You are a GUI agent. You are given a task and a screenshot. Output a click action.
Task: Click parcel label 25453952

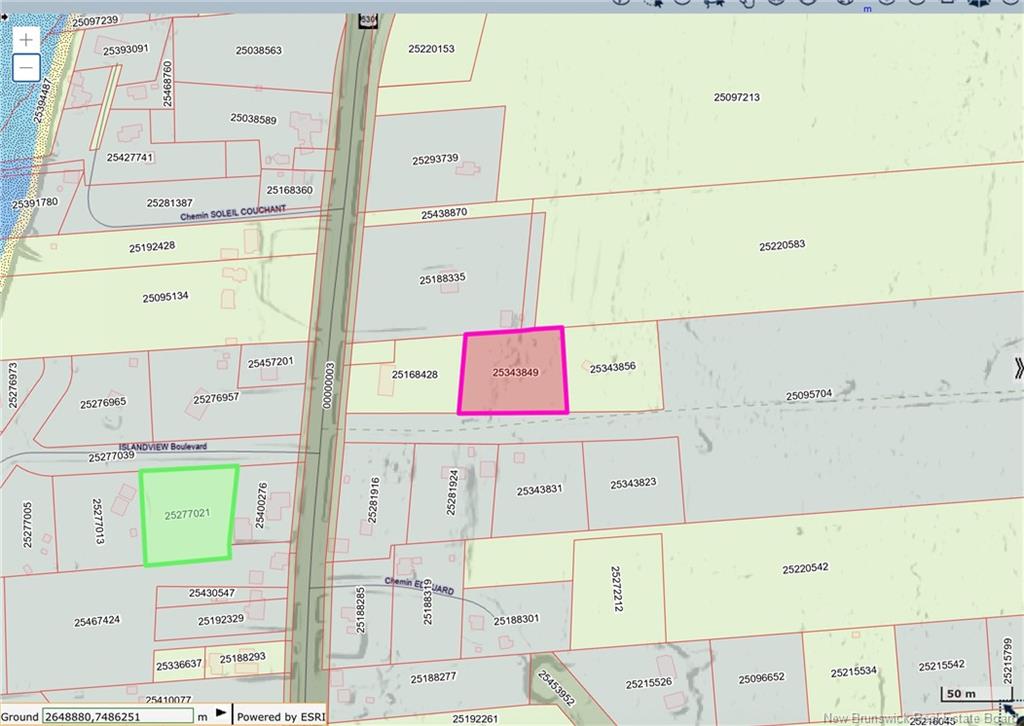tap(556, 687)
